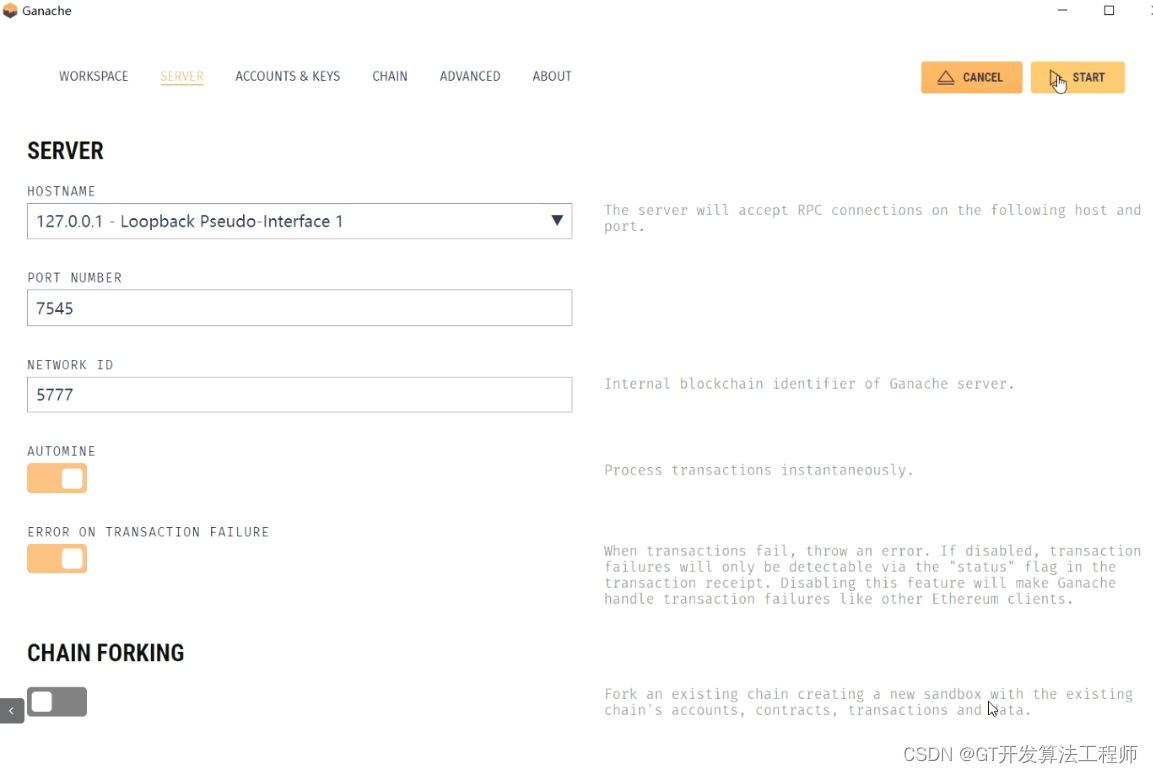The image size is (1153, 773).
Task: Click 'Internal blockchain identifier of Ganache server.' text
Action: (809, 383)
